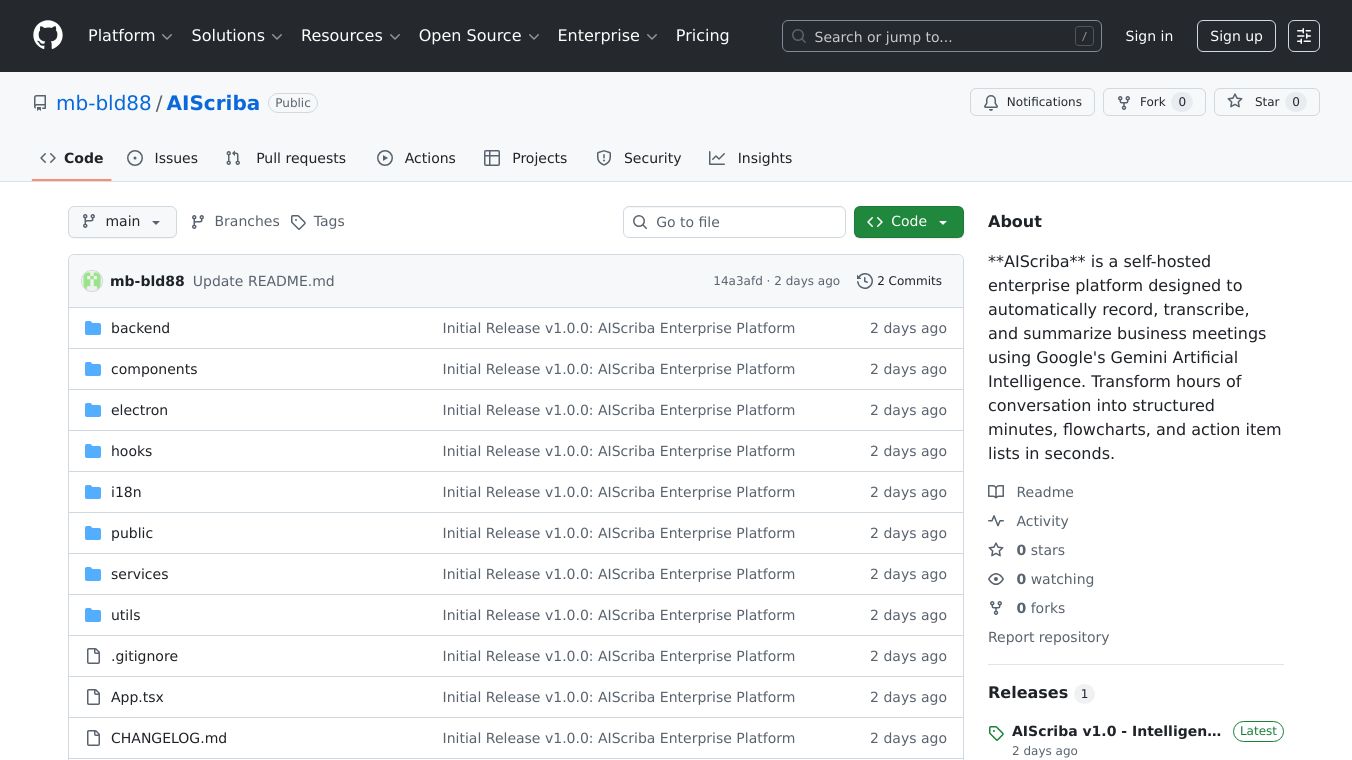This screenshot has height=760, width=1352.
Task: Open the appearance settings icon in header
Action: coord(1303,36)
